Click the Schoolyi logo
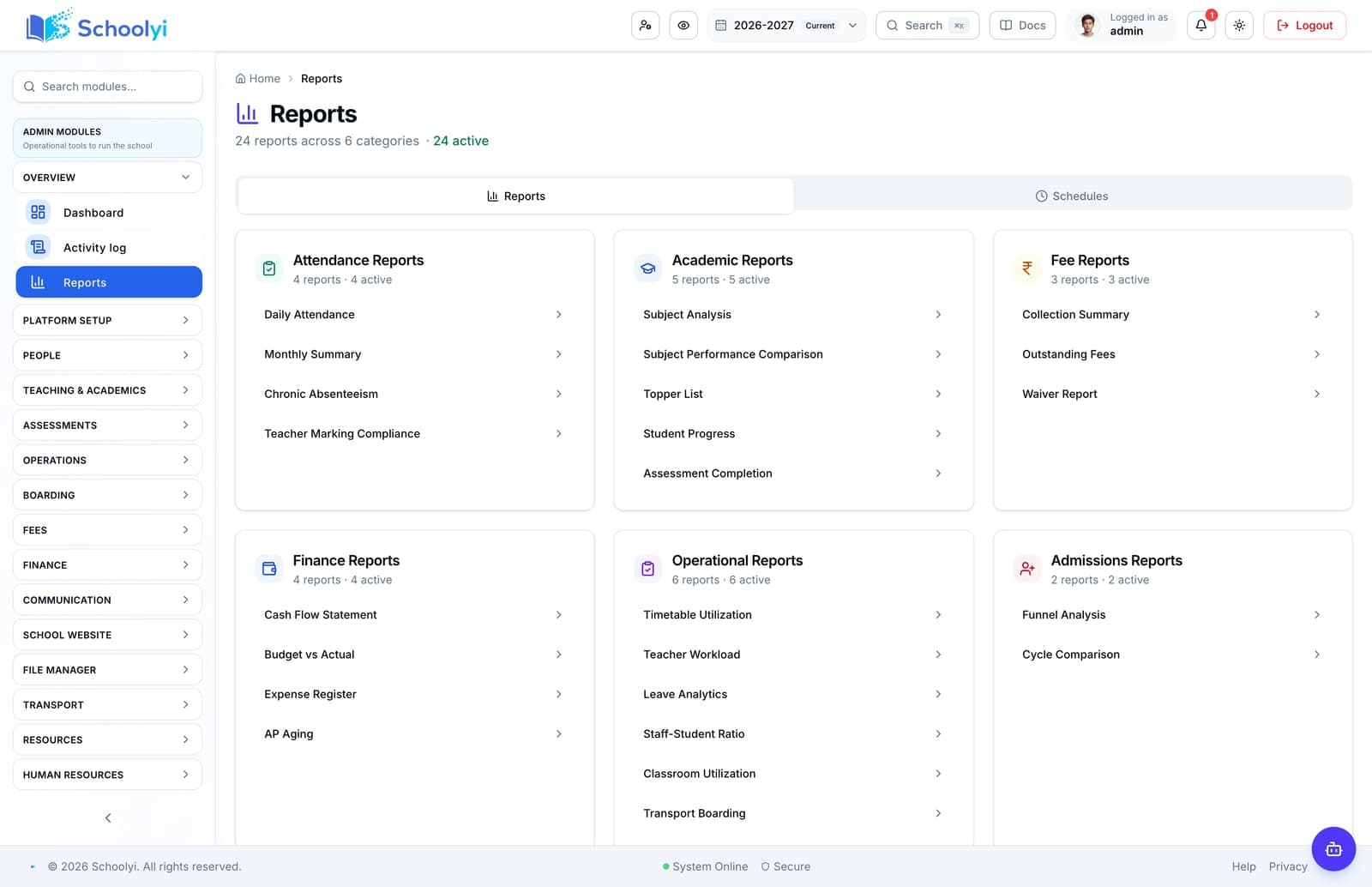The height and width of the screenshot is (887, 1372). coord(96,26)
